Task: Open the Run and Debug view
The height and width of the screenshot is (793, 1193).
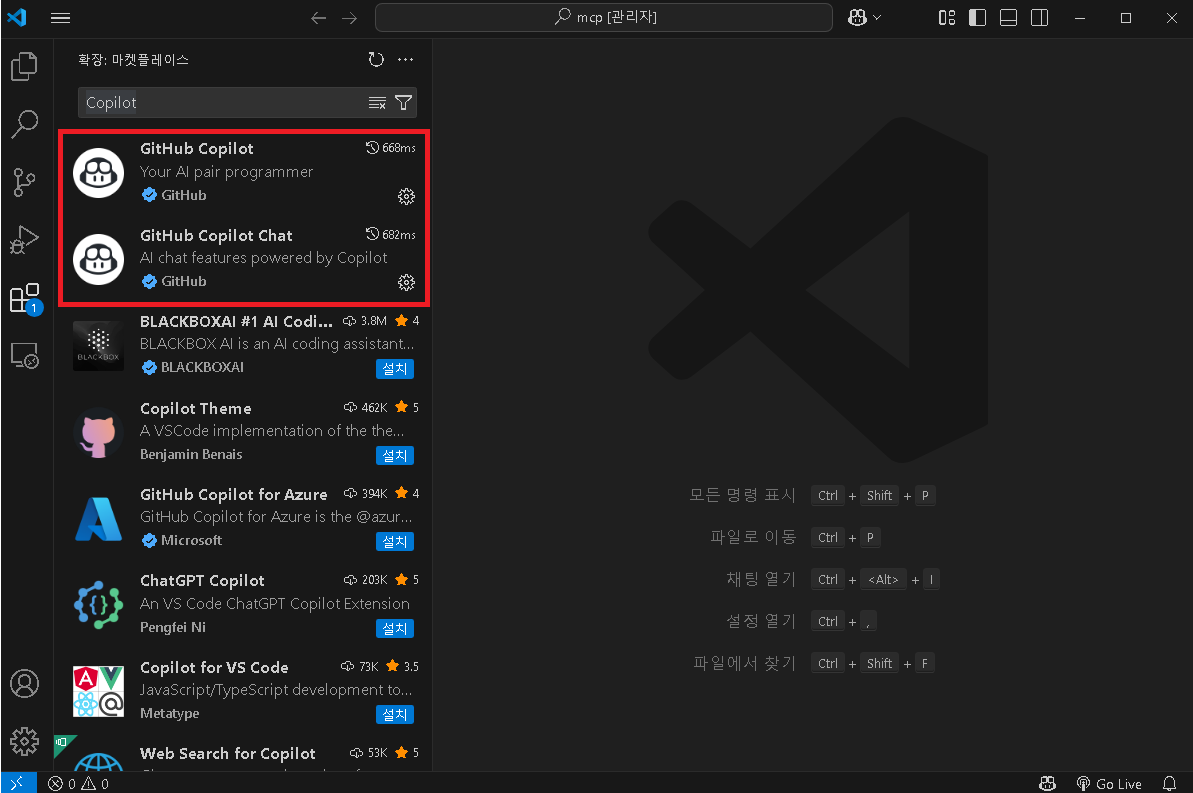Action: point(24,240)
